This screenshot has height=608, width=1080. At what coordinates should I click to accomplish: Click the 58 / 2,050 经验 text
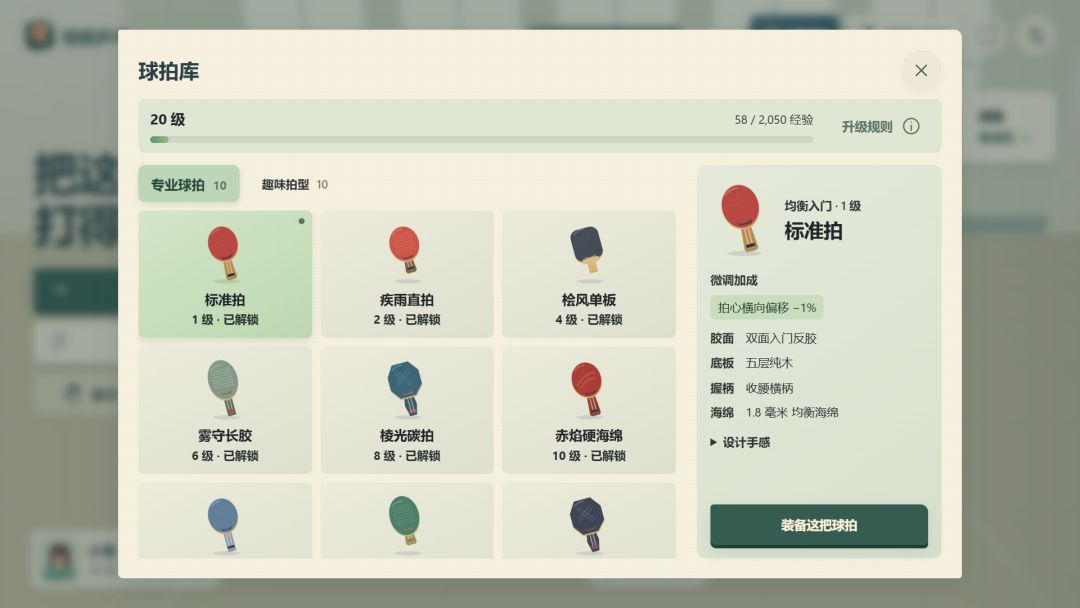click(773, 120)
